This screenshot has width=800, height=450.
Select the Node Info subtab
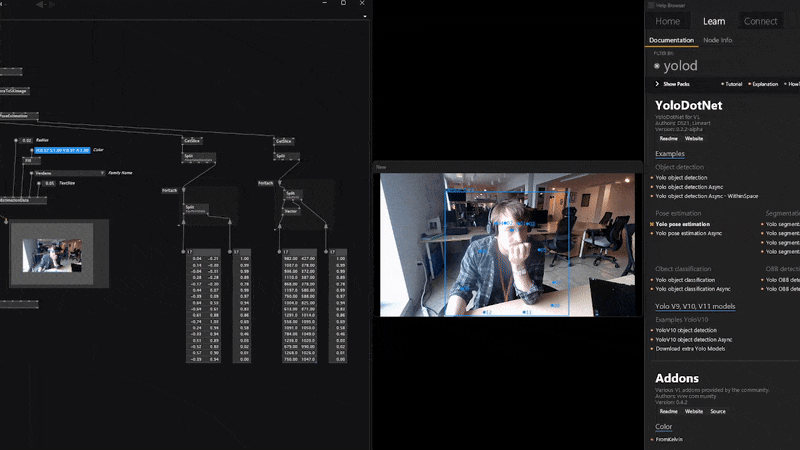point(717,40)
